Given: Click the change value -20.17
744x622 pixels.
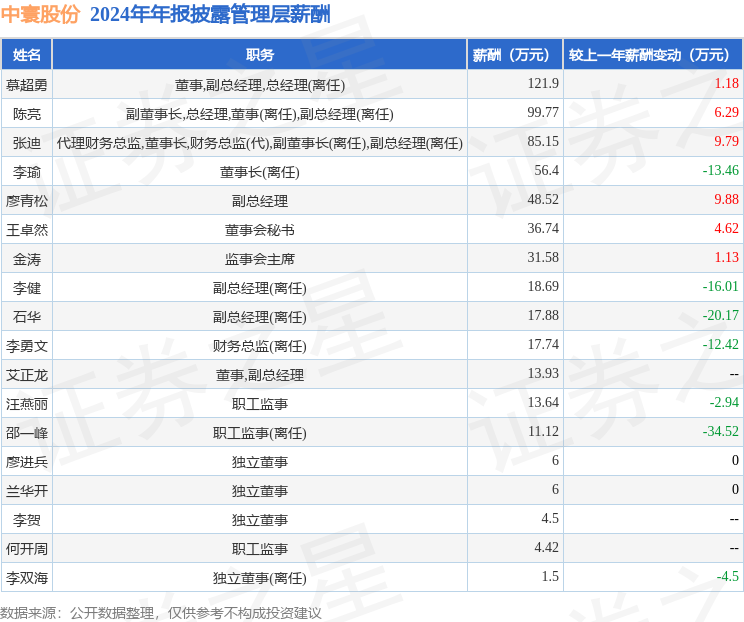Looking at the screenshot, I should coord(721,315).
